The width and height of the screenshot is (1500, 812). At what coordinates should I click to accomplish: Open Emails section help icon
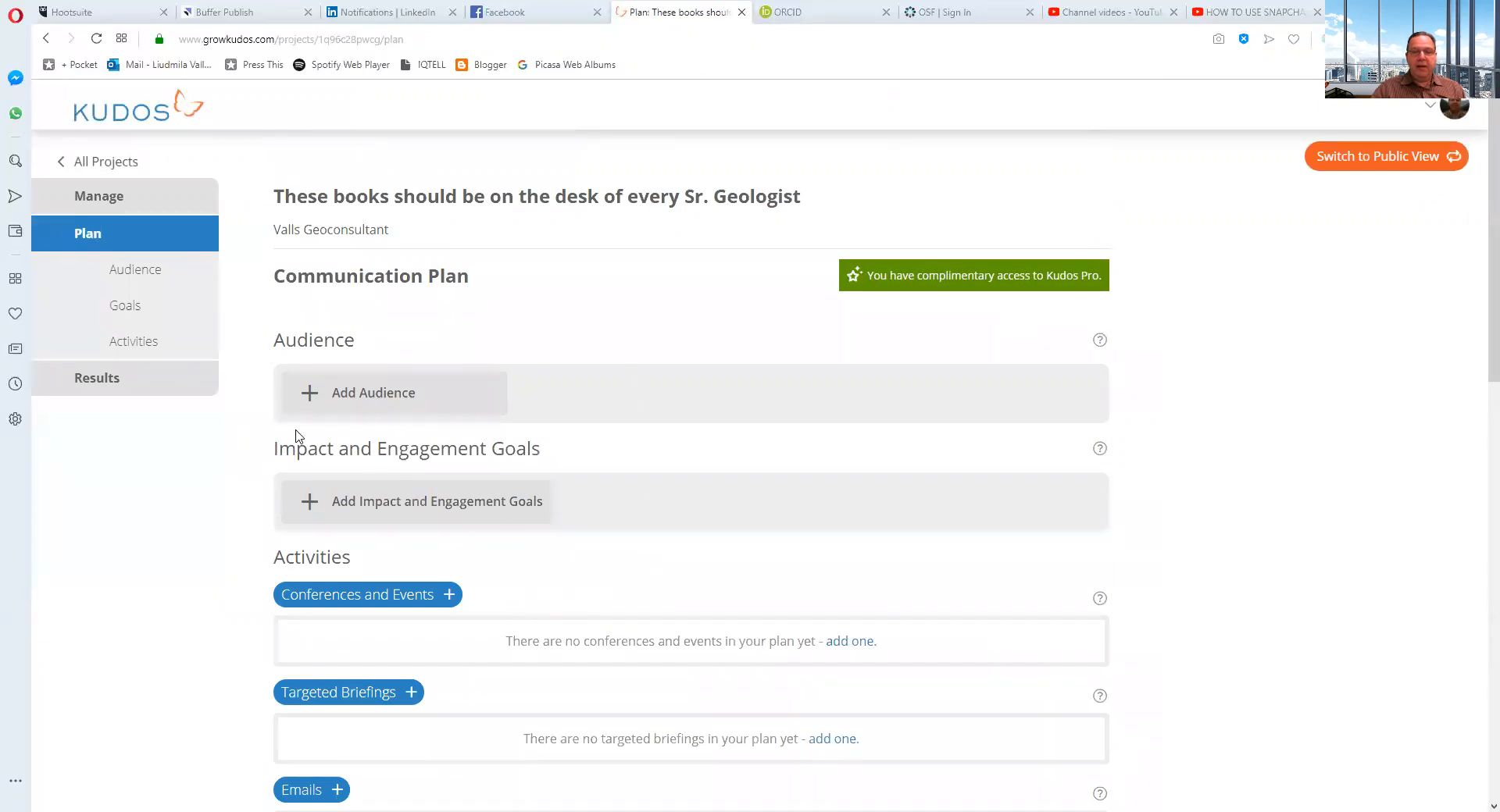[1100, 793]
